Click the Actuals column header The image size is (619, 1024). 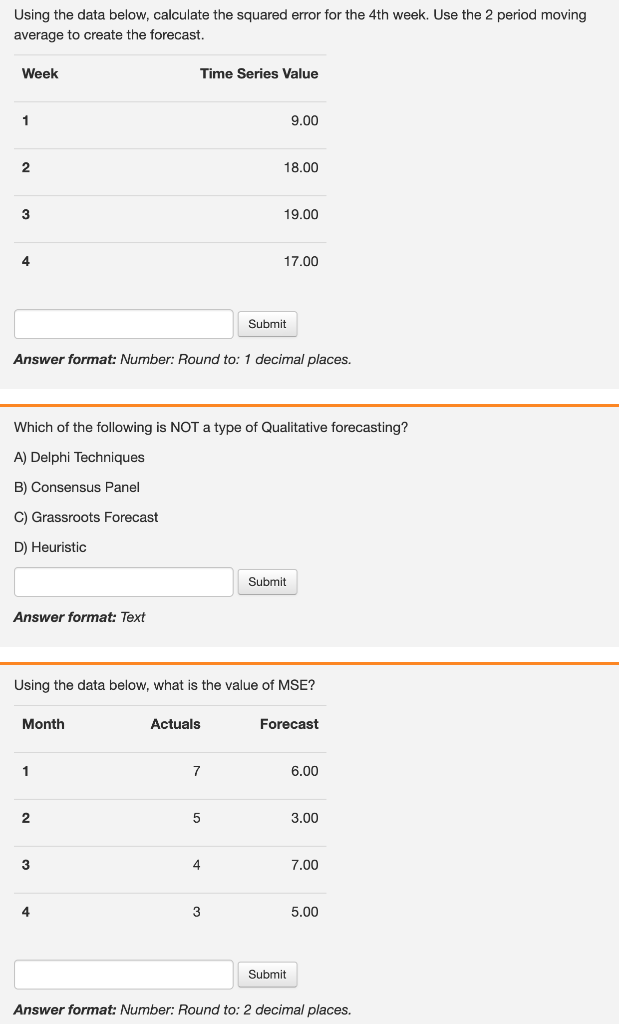click(x=175, y=724)
